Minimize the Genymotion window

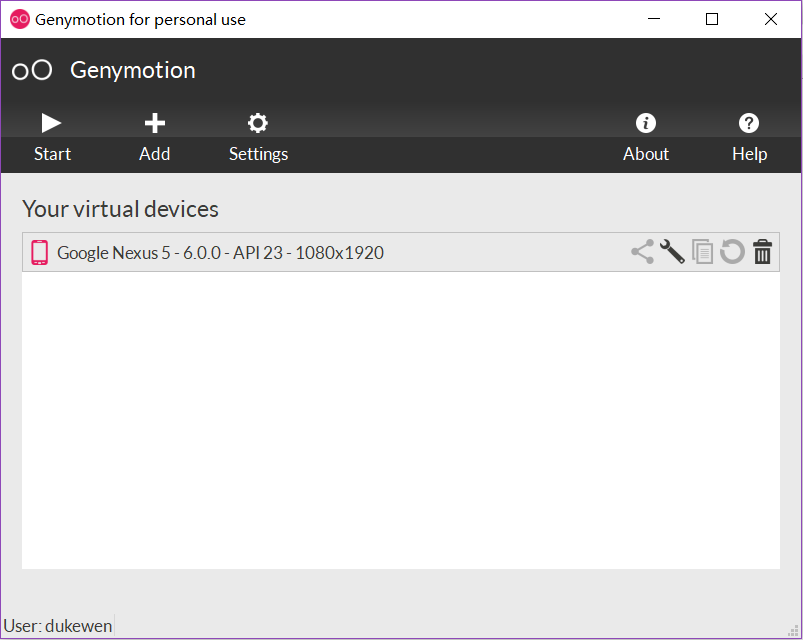coord(654,19)
